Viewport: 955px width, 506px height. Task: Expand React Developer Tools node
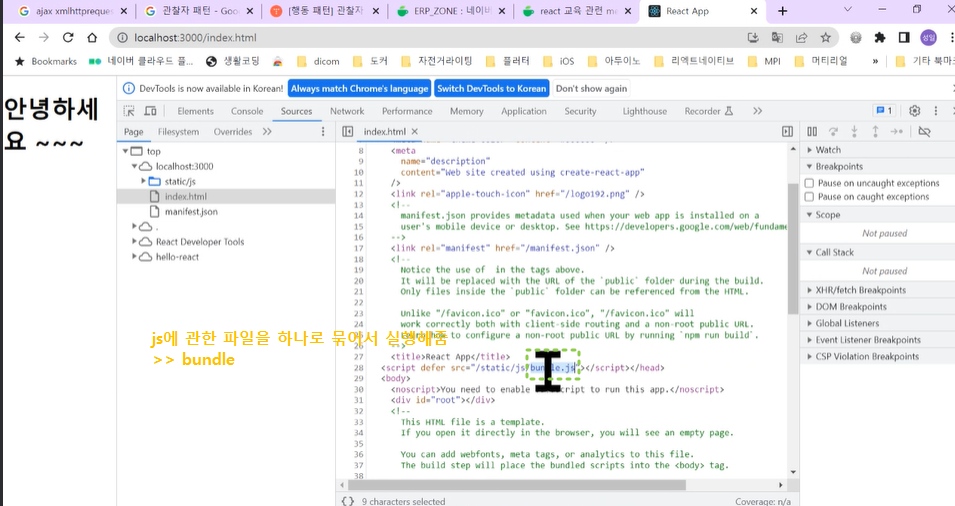pyautogui.click(x=134, y=241)
